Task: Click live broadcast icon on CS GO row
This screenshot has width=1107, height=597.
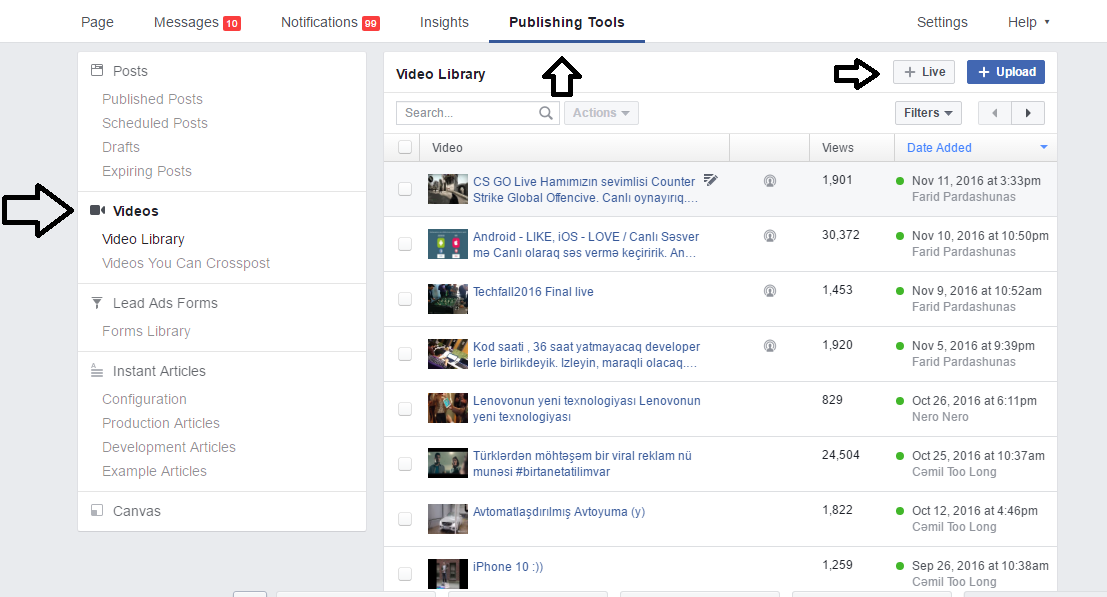Action: click(770, 182)
